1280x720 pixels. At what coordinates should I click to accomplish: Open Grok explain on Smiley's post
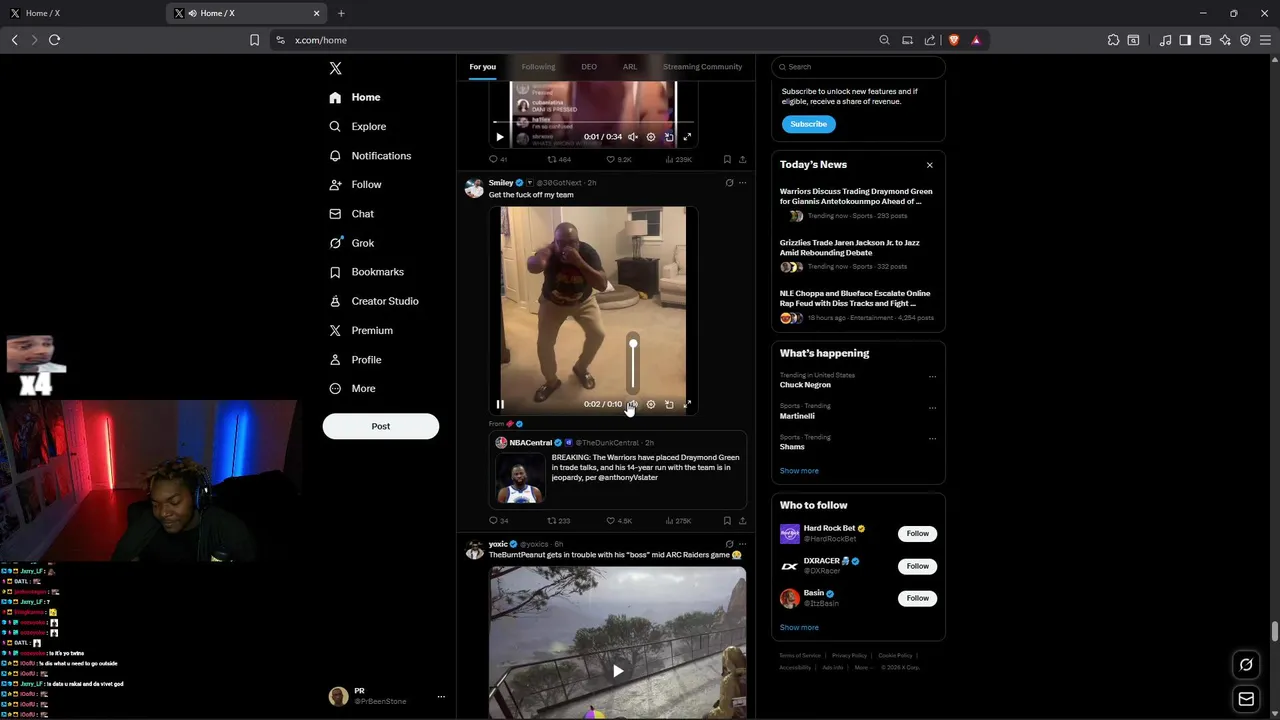[x=729, y=183]
